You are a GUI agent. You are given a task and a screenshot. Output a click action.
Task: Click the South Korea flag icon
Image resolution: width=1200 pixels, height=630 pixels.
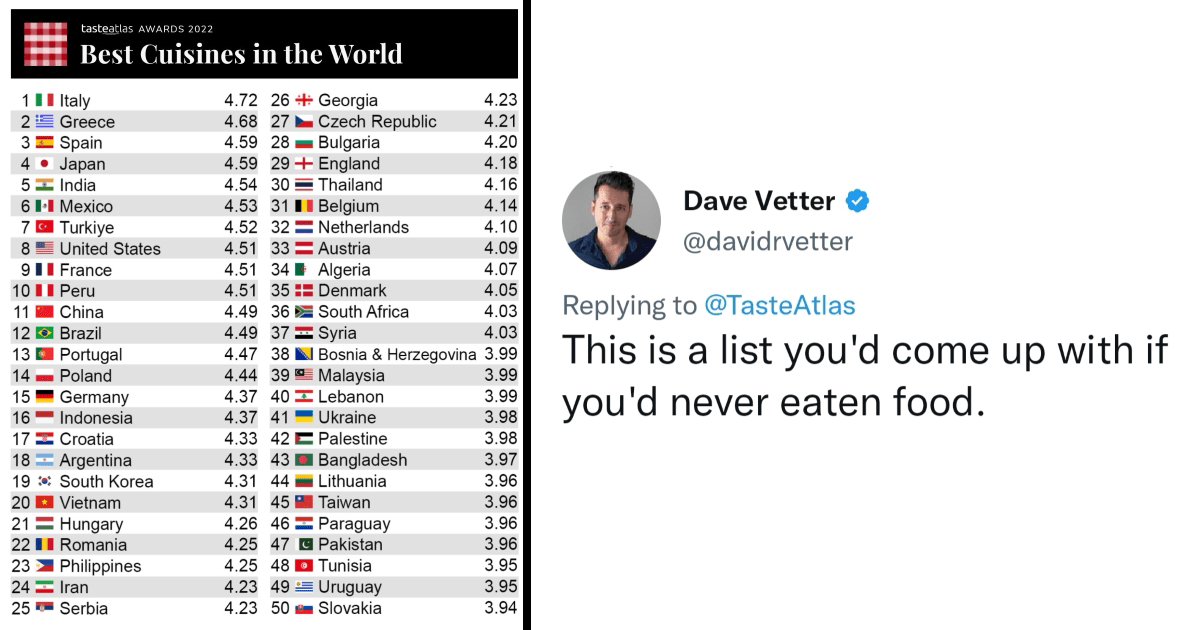[x=44, y=481]
